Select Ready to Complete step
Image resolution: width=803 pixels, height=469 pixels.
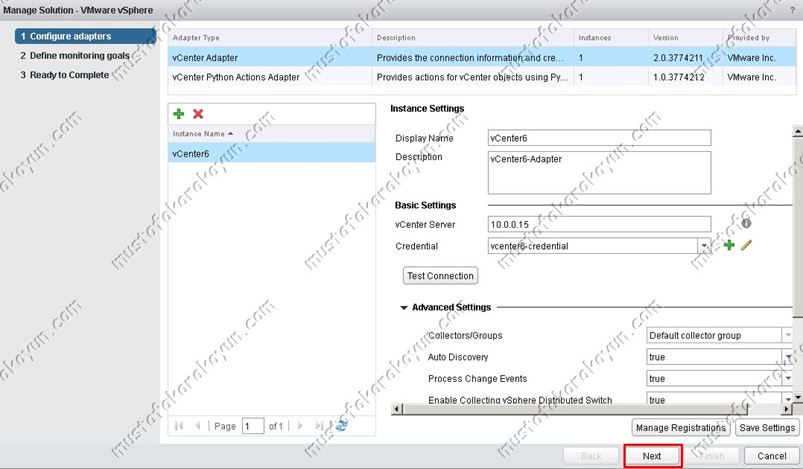tap(65, 75)
